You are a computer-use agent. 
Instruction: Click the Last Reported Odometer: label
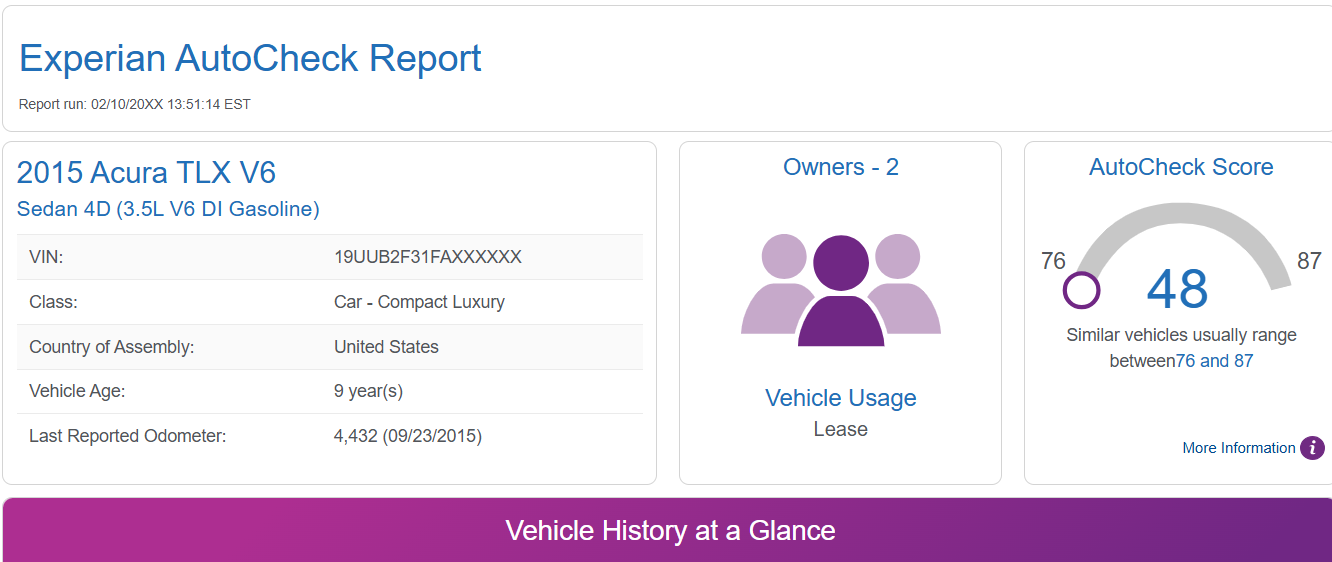tap(128, 436)
